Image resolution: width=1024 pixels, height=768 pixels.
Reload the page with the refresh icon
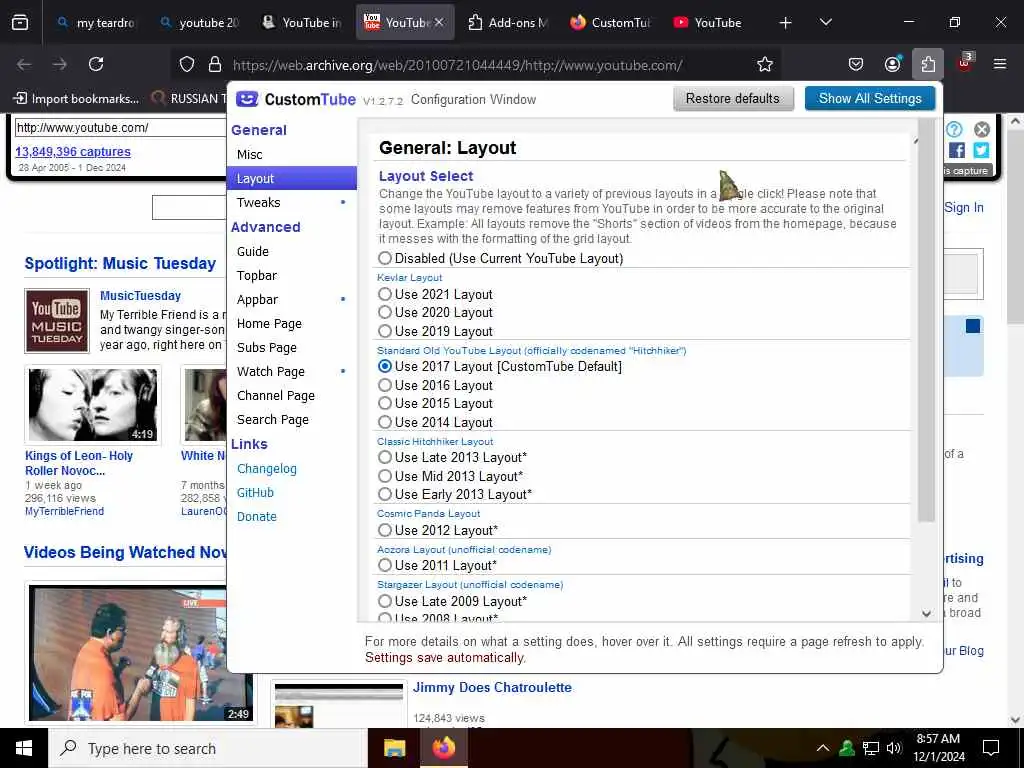96,64
